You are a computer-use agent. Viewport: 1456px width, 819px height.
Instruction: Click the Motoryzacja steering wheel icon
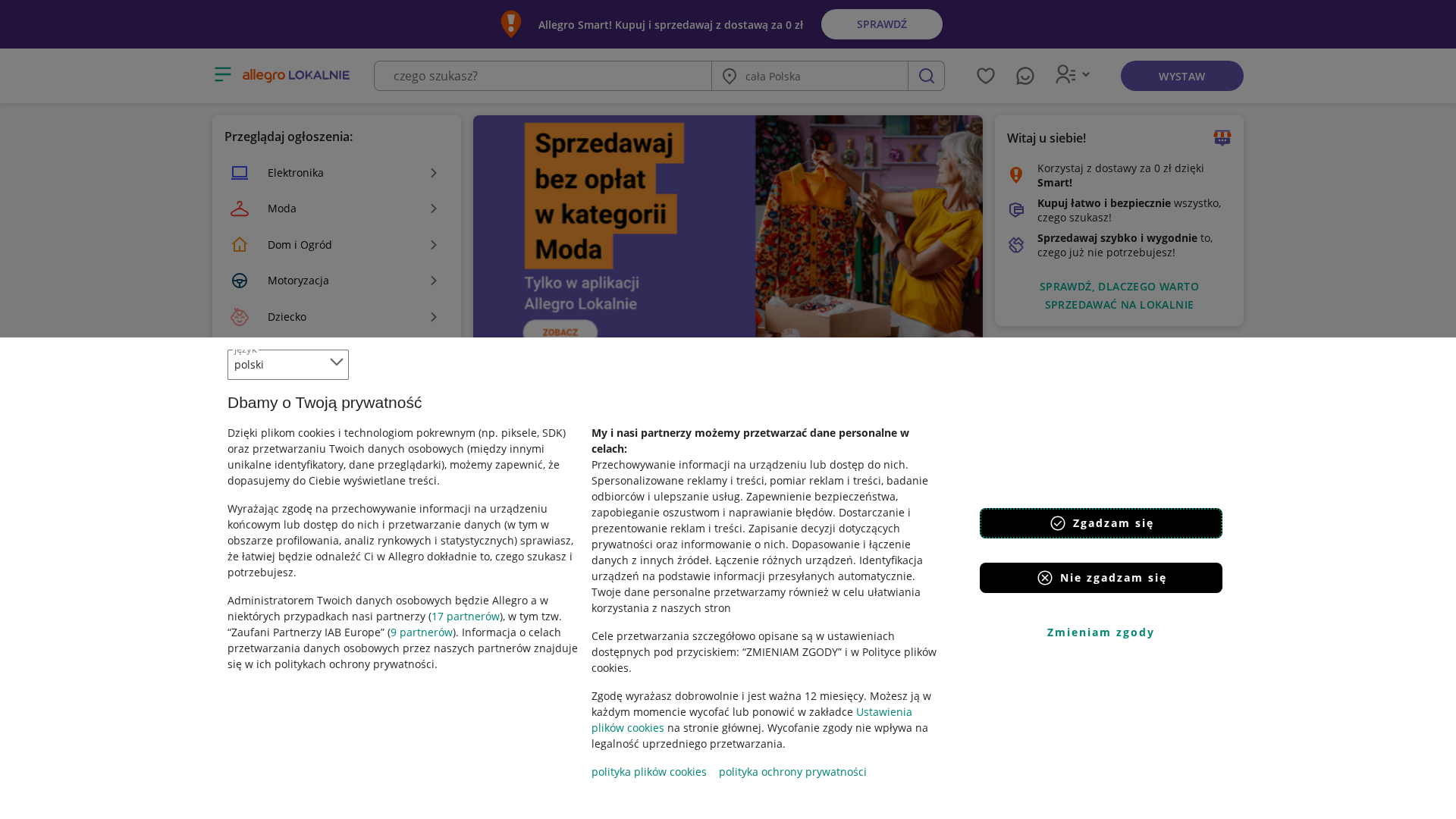click(240, 281)
